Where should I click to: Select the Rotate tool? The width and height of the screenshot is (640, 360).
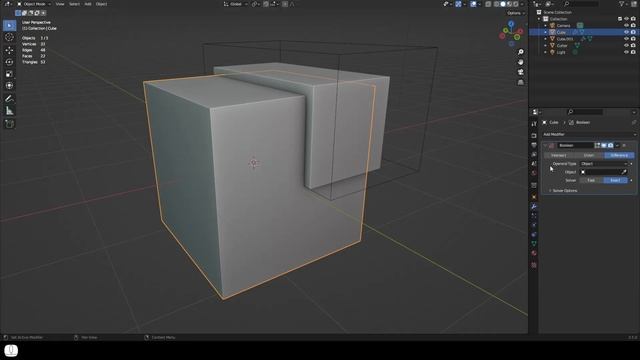coord(9,62)
